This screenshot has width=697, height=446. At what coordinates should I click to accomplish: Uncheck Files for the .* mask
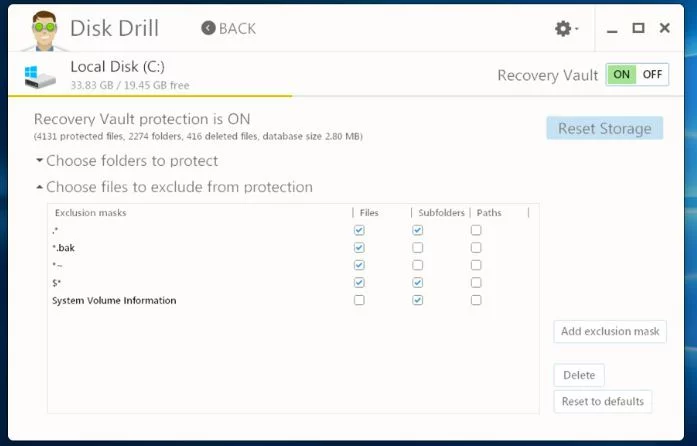pyautogui.click(x=359, y=230)
